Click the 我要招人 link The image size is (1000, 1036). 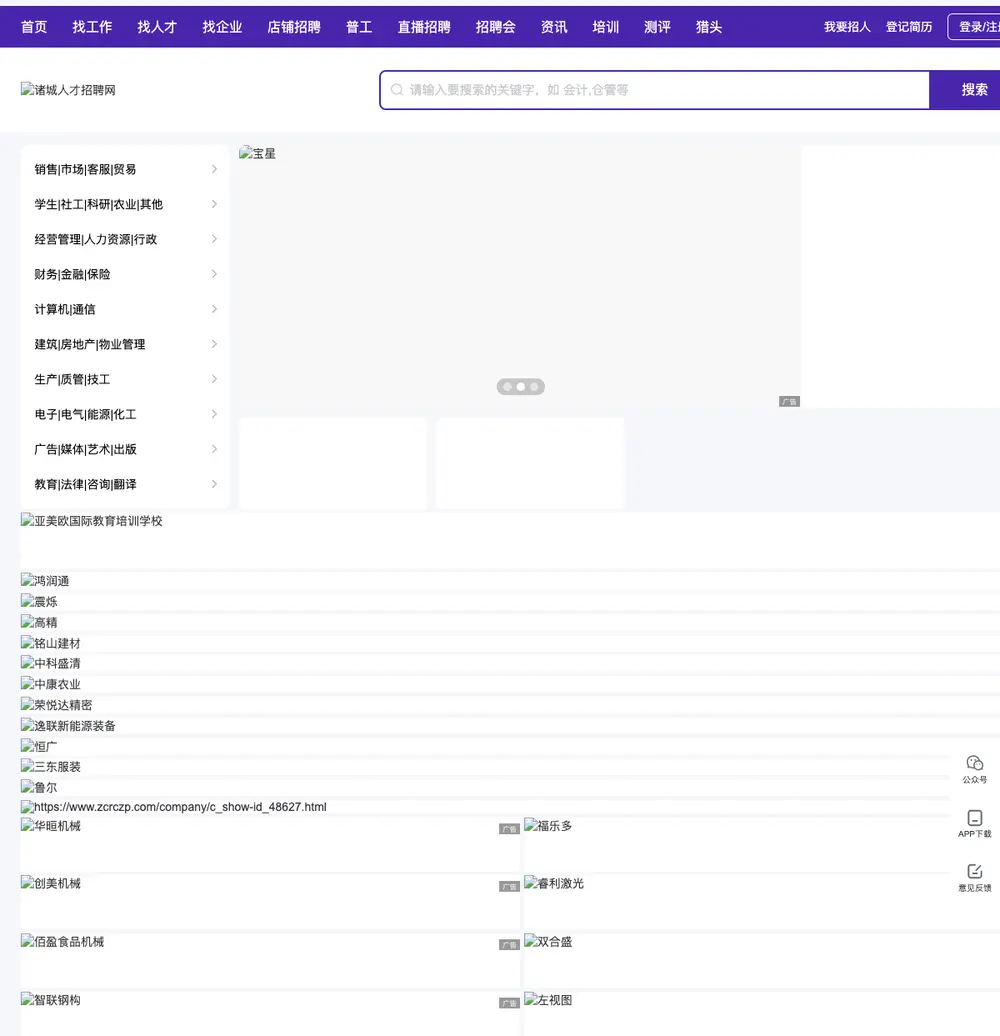click(x=847, y=27)
